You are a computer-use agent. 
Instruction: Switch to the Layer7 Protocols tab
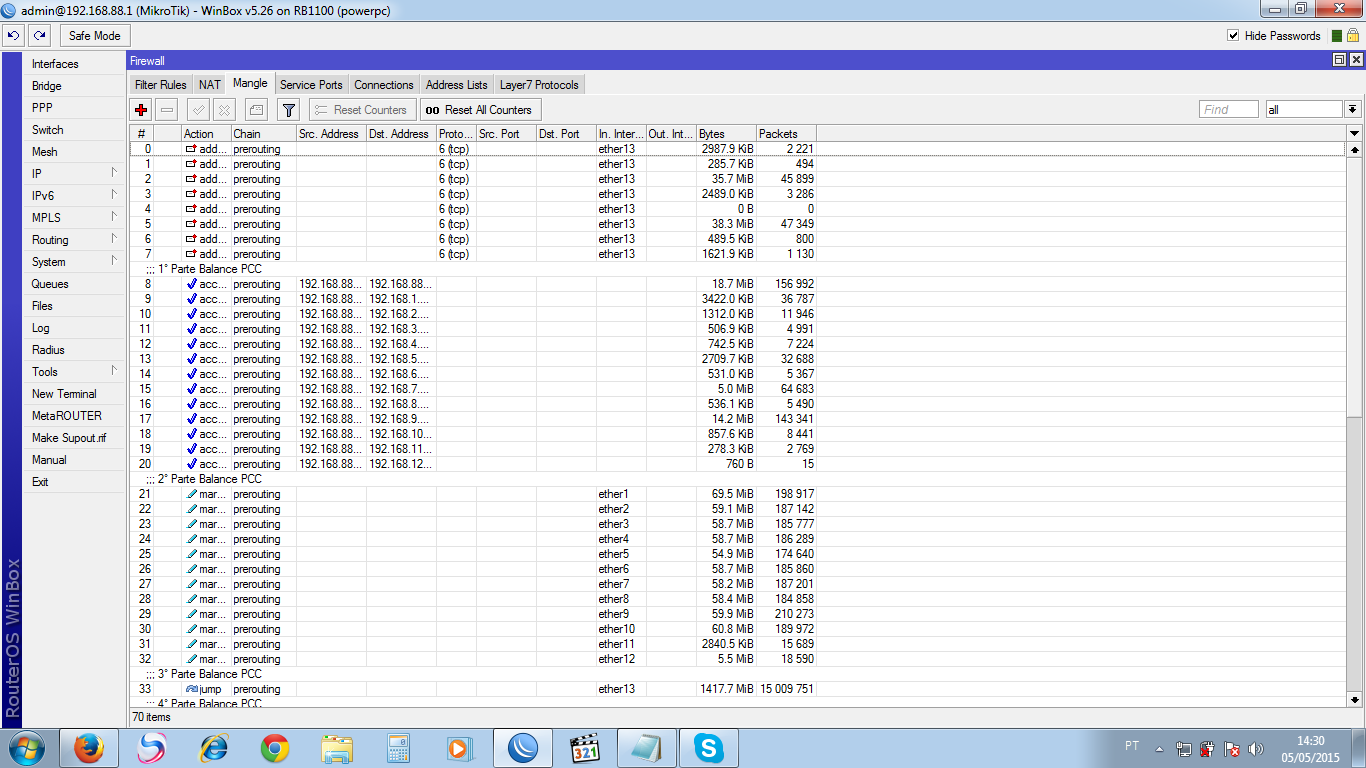coord(539,85)
